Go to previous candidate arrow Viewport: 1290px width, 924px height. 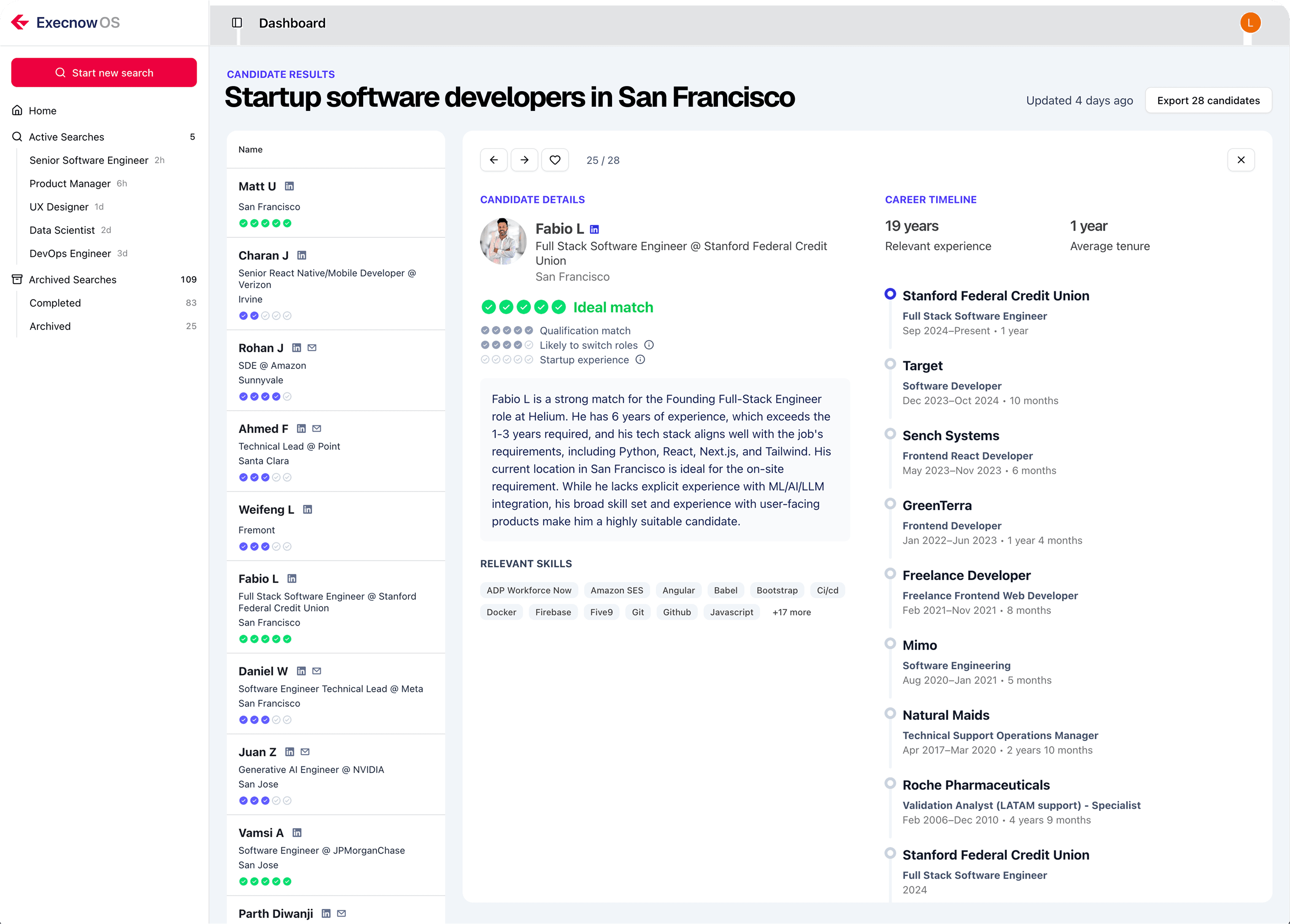(x=493, y=160)
